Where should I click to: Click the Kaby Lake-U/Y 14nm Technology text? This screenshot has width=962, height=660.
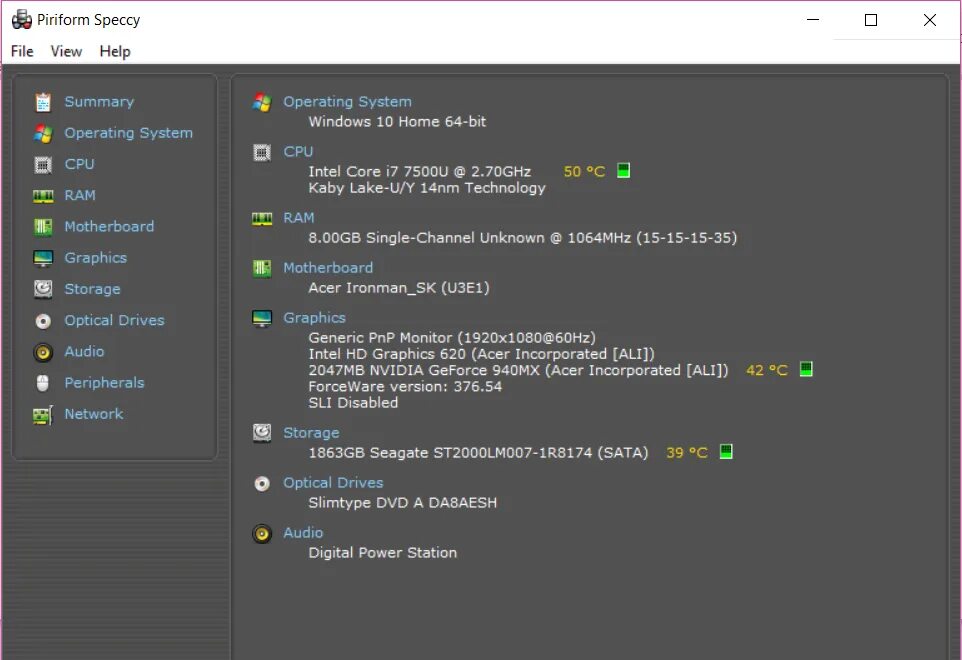427,188
